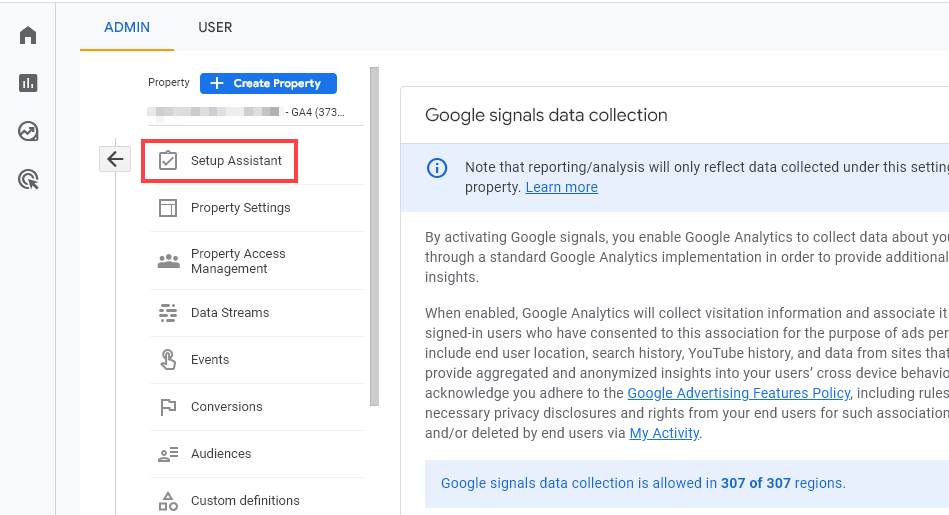Switch to the USER tab
The height and width of the screenshot is (515, 949).
[215, 27]
